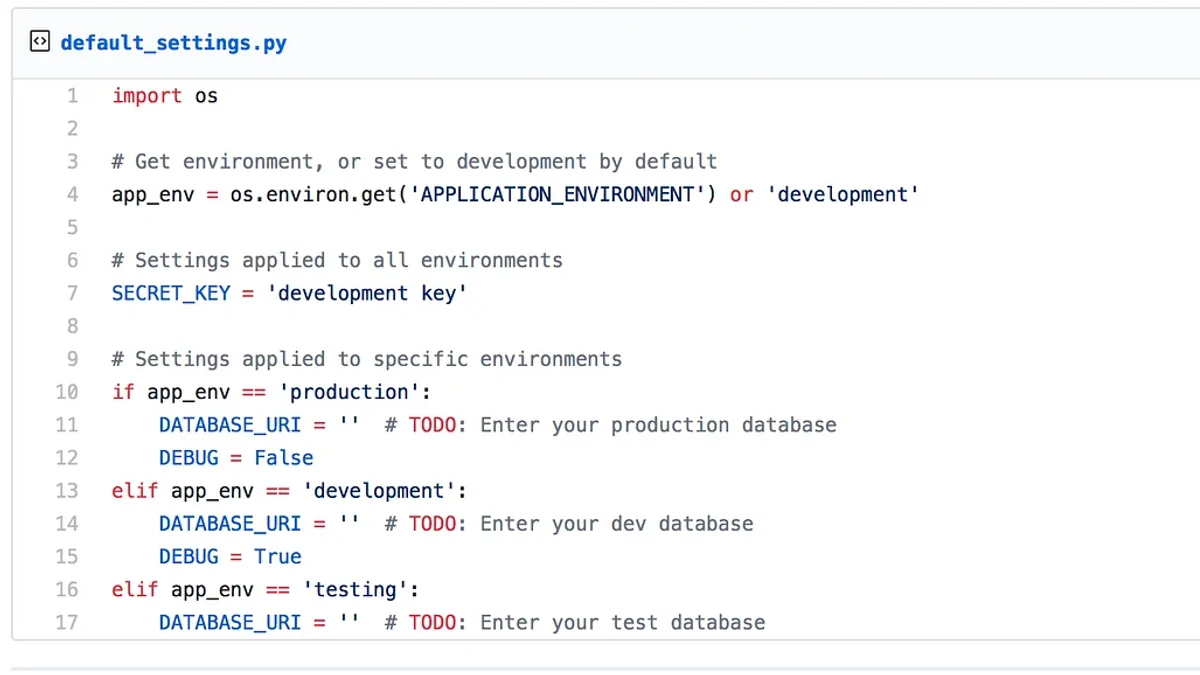Click the 'DEBUG = False' assignment
The height and width of the screenshot is (675, 1200).
(x=236, y=458)
